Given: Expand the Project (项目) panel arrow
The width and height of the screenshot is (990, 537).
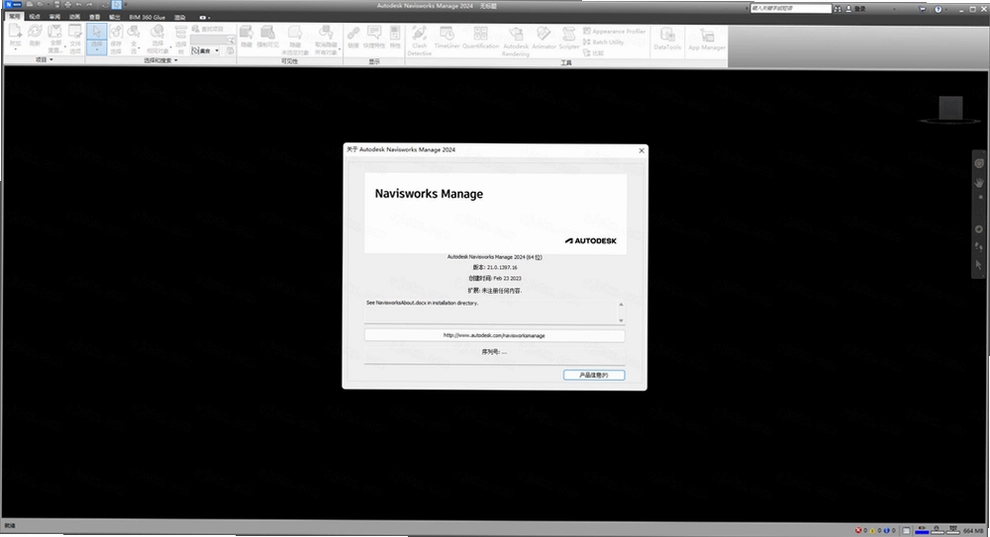Looking at the screenshot, I should [x=51, y=60].
